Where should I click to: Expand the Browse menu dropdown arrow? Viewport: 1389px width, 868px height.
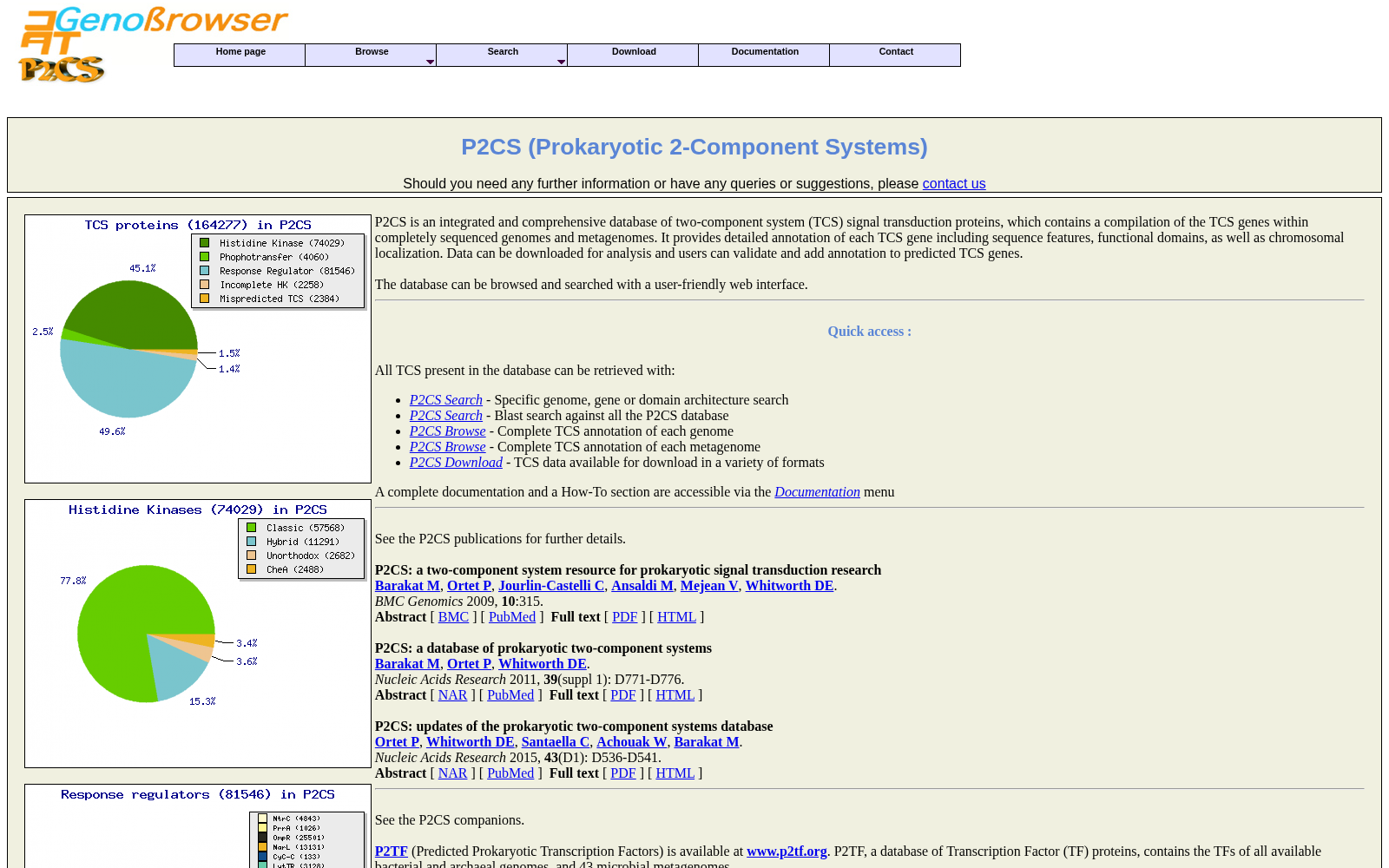click(430, 62)
